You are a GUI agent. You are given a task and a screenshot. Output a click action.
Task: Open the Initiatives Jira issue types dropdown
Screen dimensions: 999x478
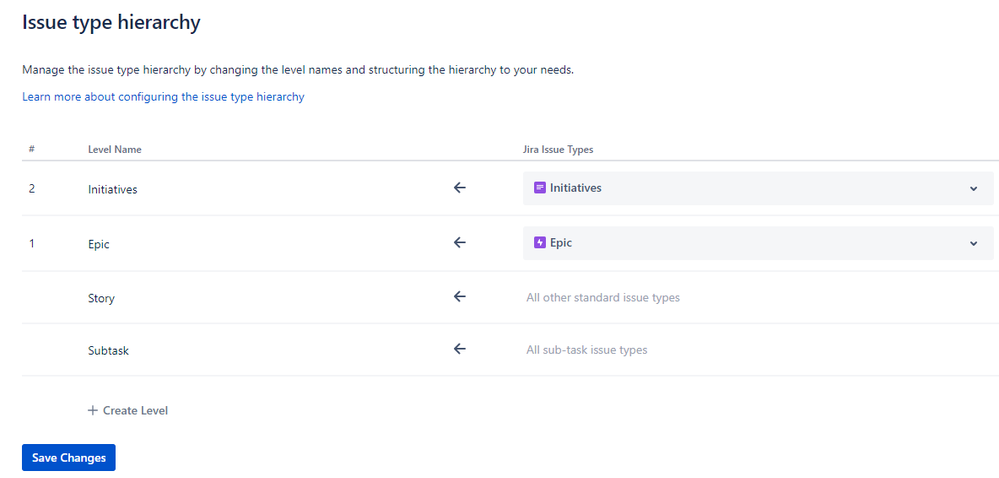[758, 189]
